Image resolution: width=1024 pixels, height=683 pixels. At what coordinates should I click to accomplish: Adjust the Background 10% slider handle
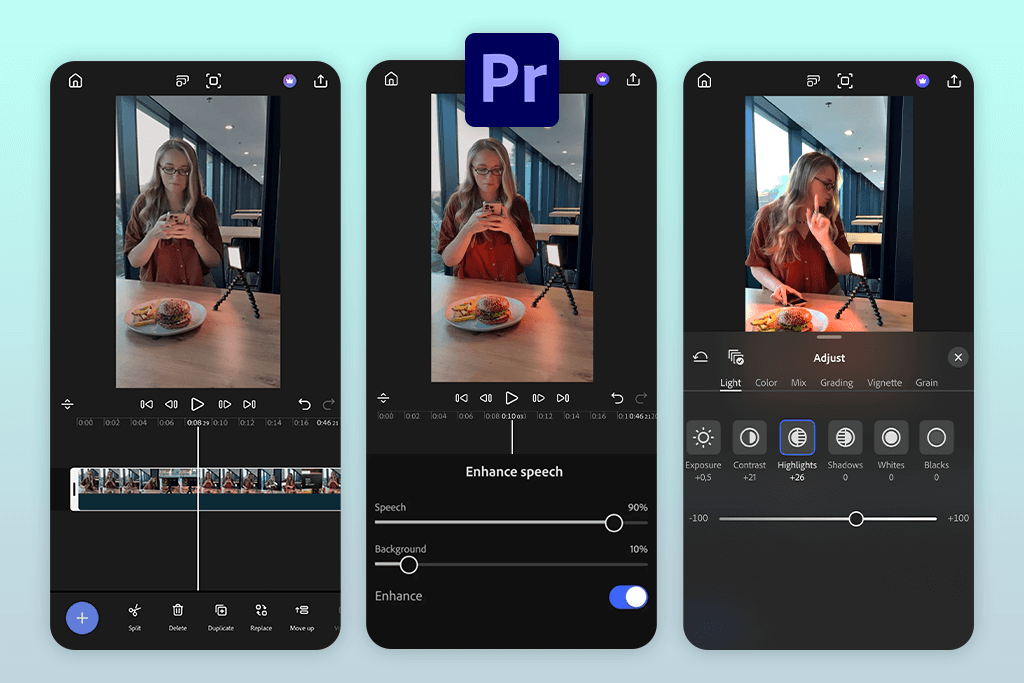[409, 565]
